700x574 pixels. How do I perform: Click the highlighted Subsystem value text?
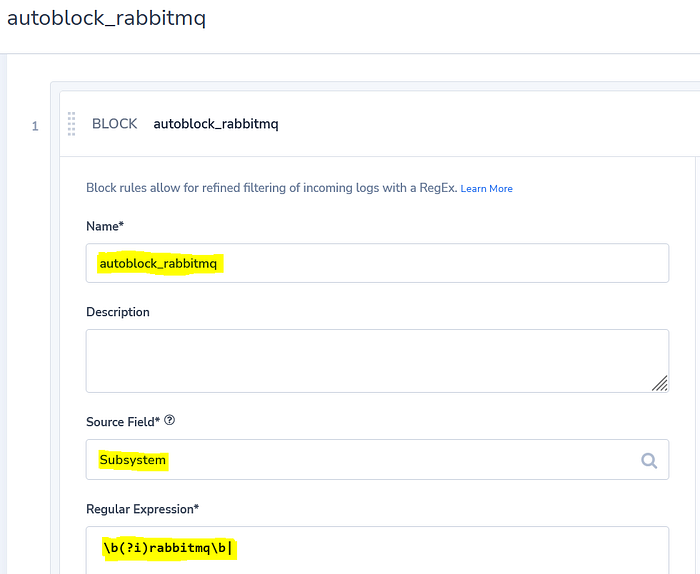pos(133,460)
